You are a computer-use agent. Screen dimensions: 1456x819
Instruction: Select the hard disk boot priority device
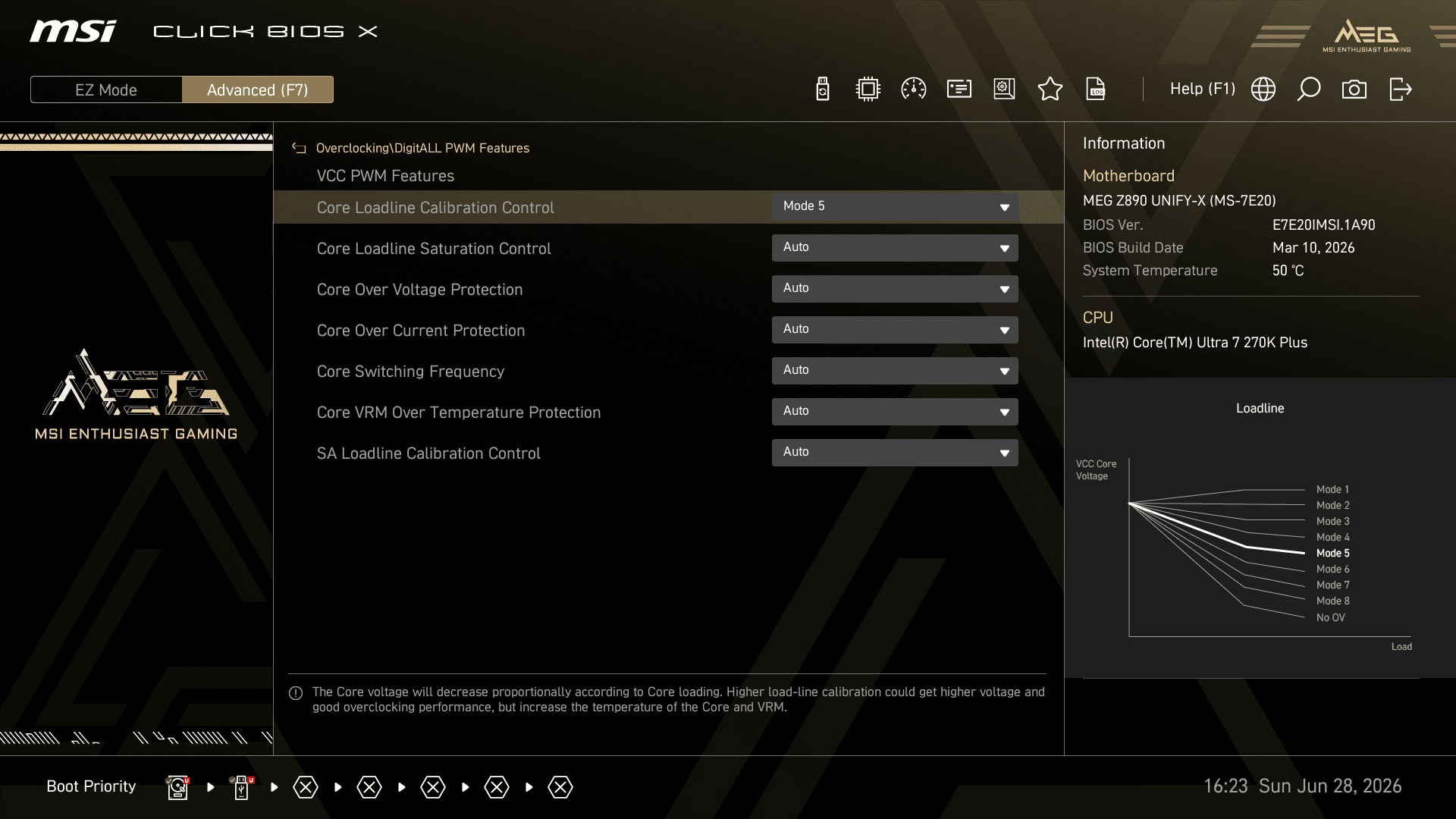tap(177, 787)
